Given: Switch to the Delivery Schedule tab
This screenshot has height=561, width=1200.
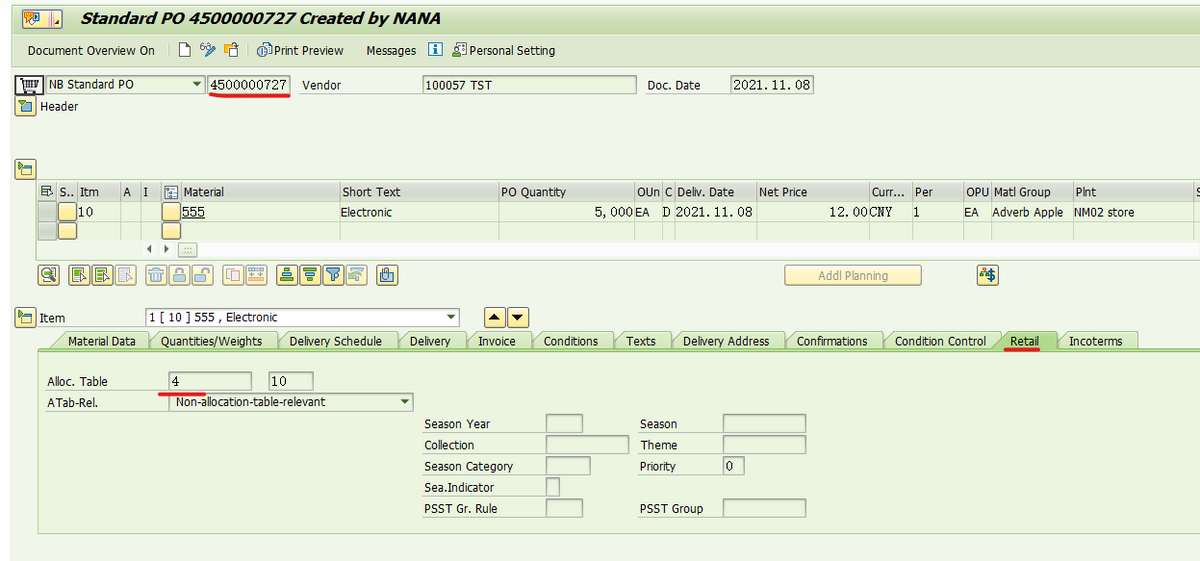Looking at the screenshot, I should pyautogui.click(x=335, y=341).
